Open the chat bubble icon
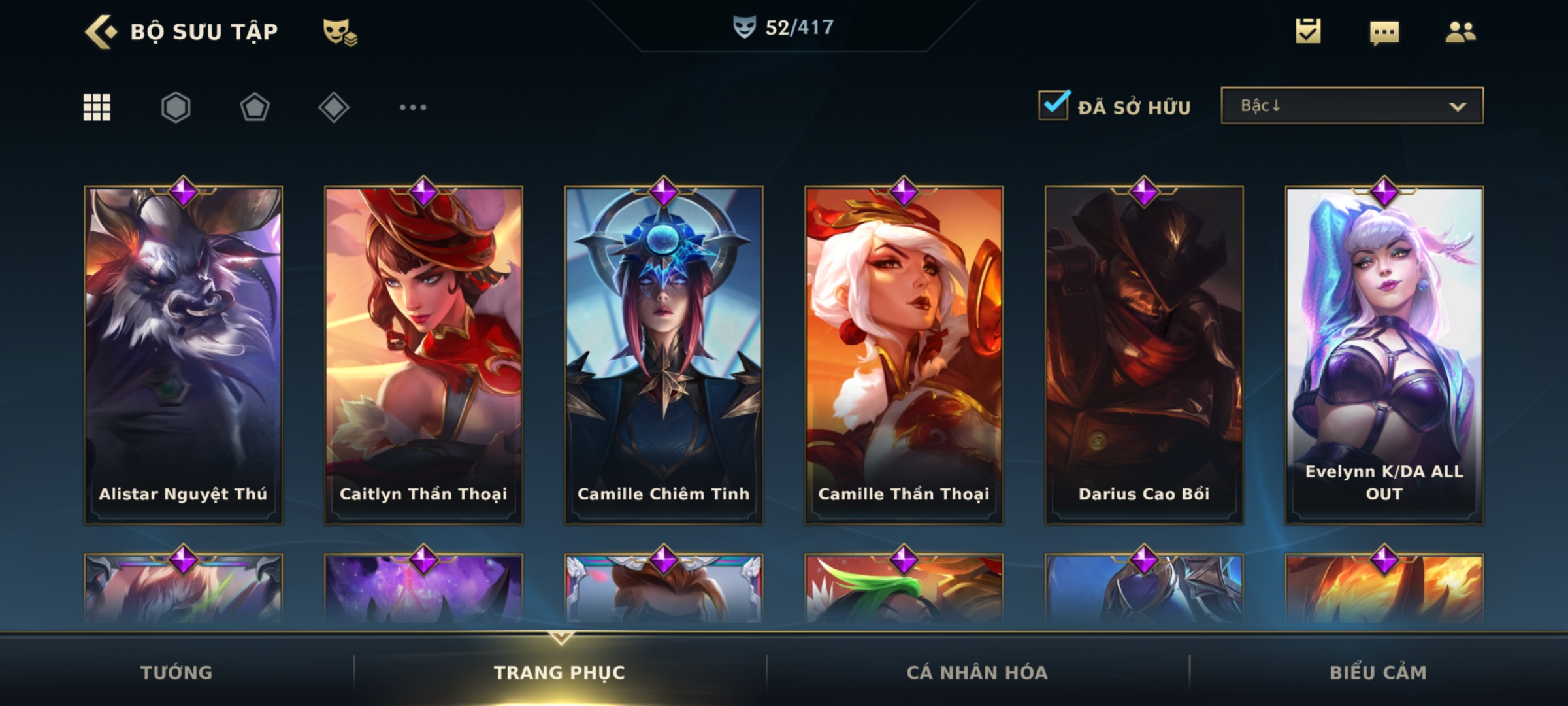Viewport: 1568px width, 706px height. [1384, 33]
